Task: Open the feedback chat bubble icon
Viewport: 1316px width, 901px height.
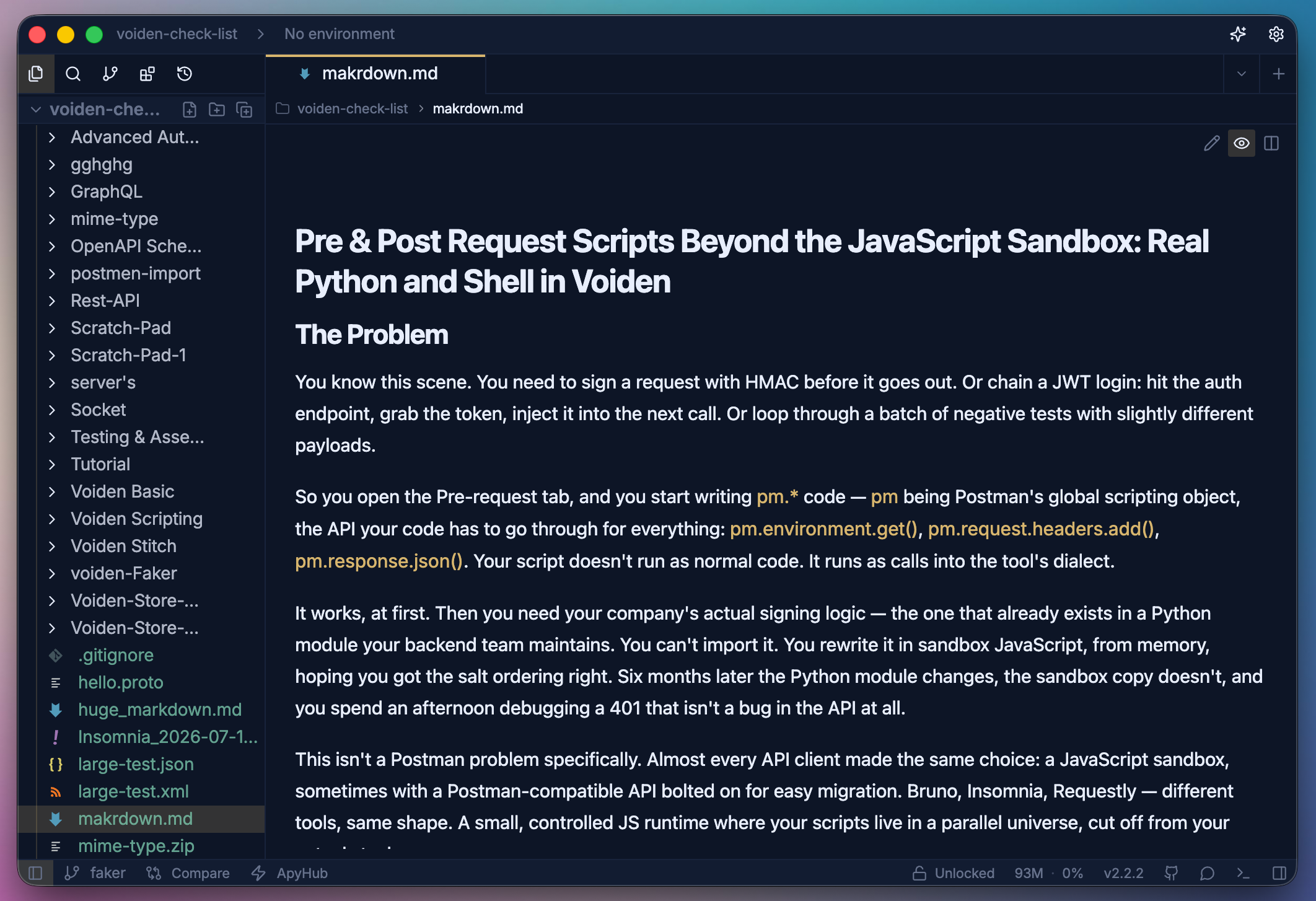Action: click(1207, 873)
